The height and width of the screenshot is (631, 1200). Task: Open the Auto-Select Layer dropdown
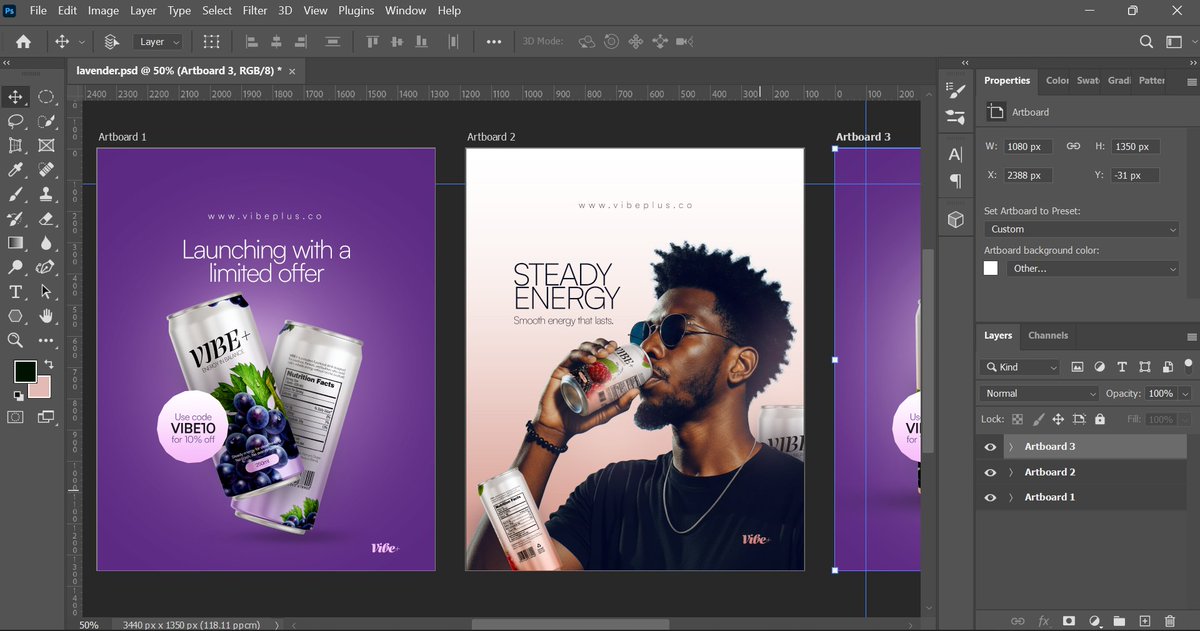[x=159, y=42]
